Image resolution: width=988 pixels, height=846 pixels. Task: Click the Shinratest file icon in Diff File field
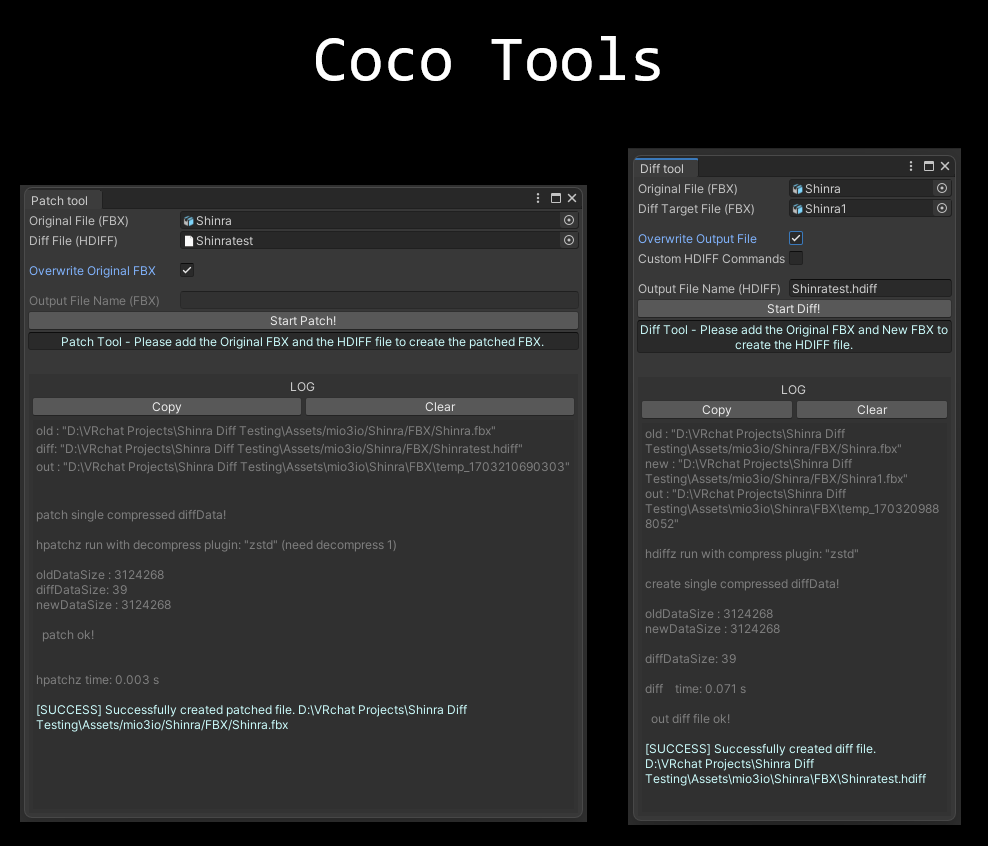(x=189, y=240)
